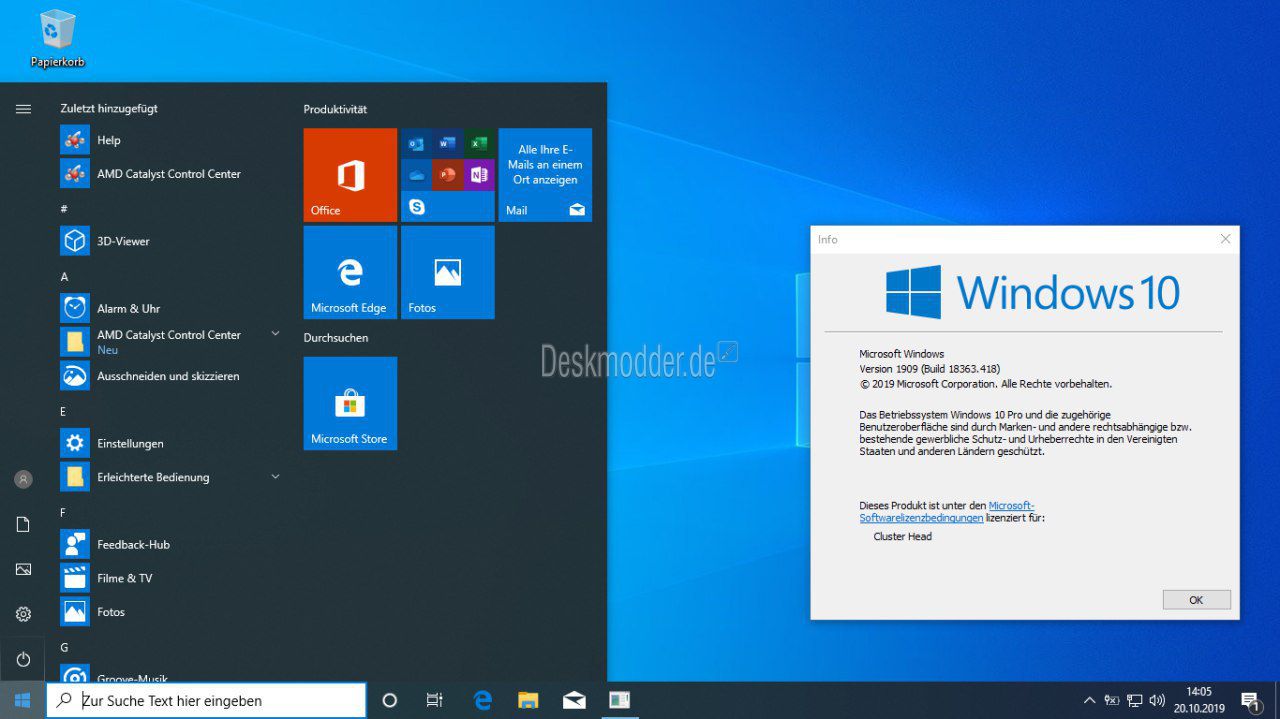
Task: Click the volume speaker tray icon
Action: (x=1158, y=700)
